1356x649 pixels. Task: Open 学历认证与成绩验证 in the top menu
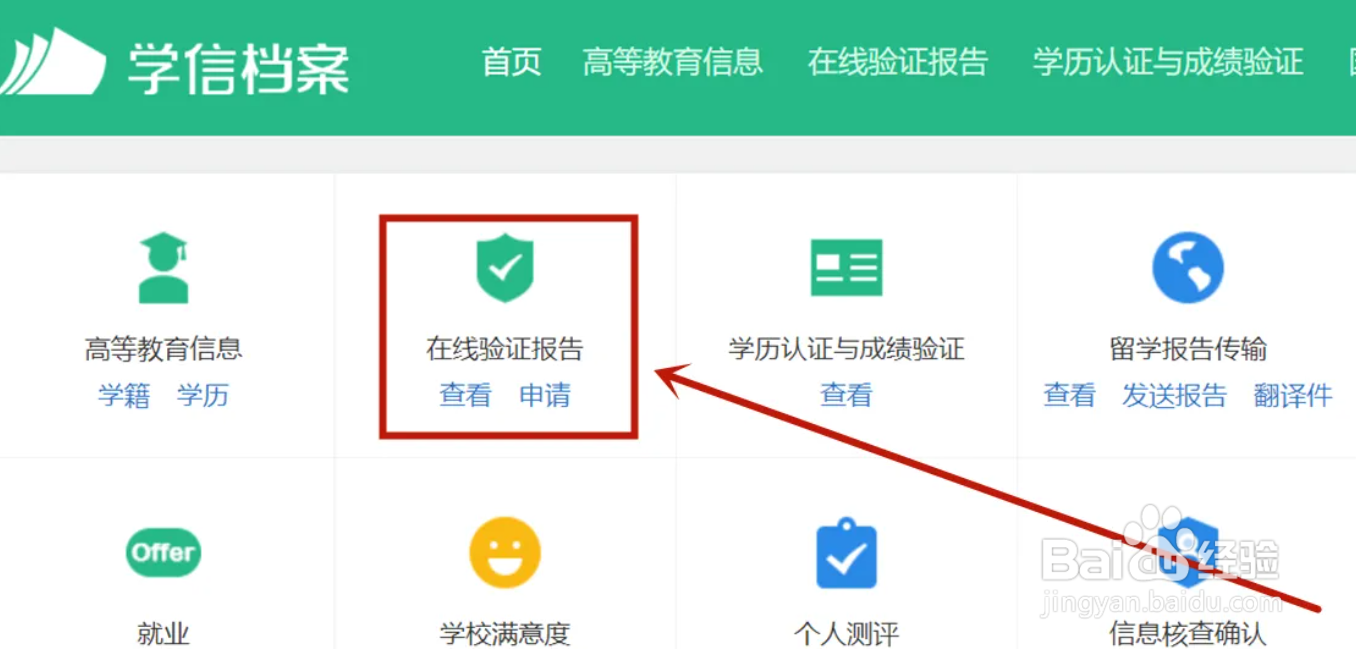[1168, 62]
